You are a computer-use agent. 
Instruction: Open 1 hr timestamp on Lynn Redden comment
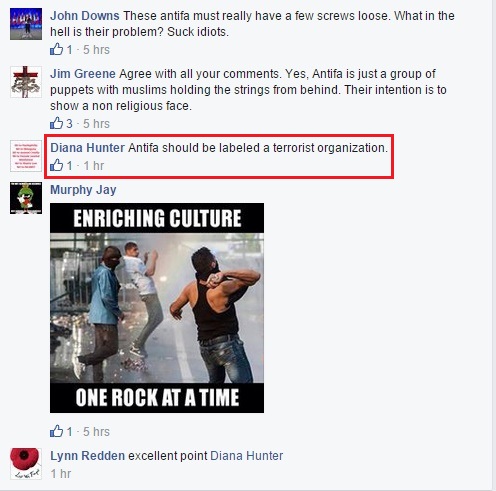pos(61,474)
